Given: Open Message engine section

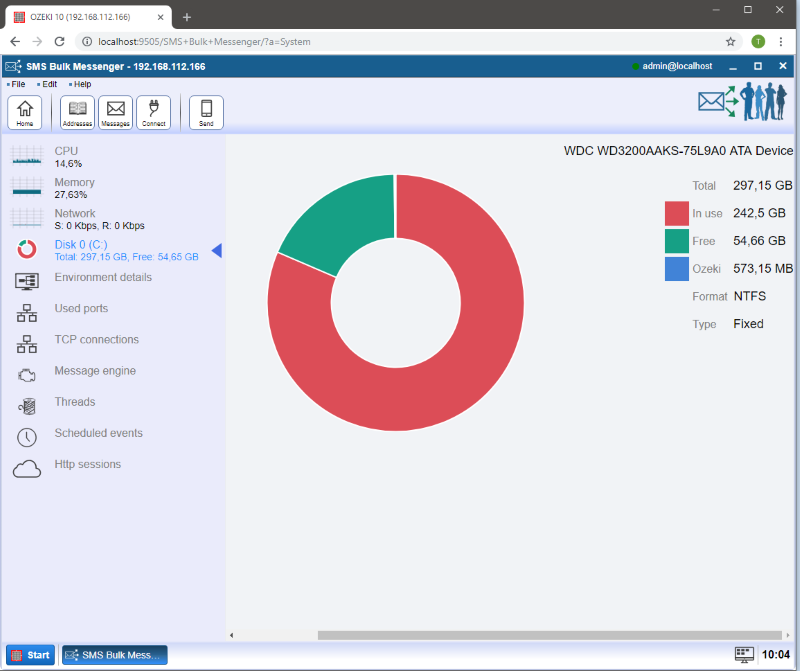Looking at the screenshot, I should click(94, 371).
